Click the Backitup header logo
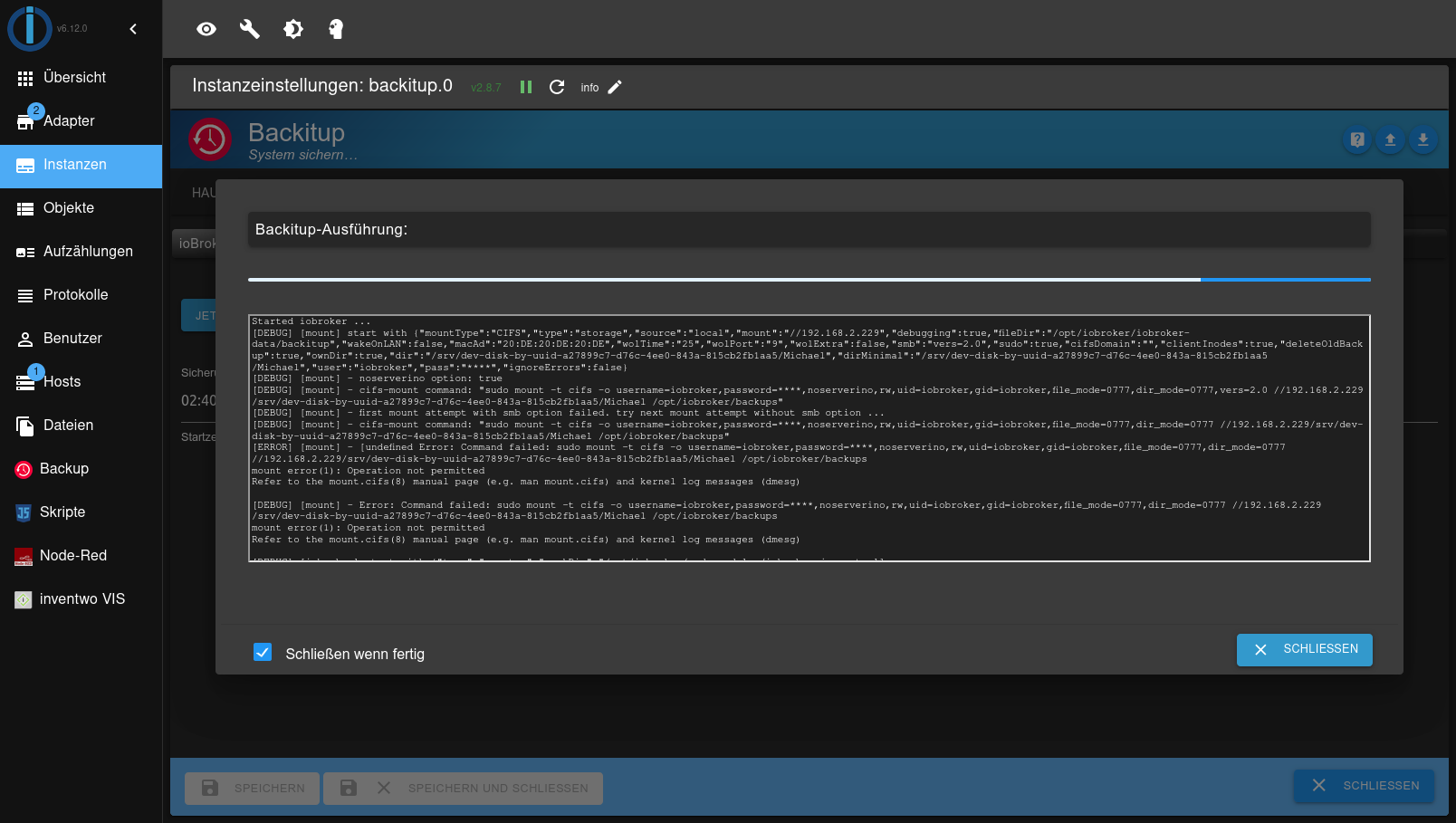The height and width of the screenshot is (823, 1456). (209, 139)
